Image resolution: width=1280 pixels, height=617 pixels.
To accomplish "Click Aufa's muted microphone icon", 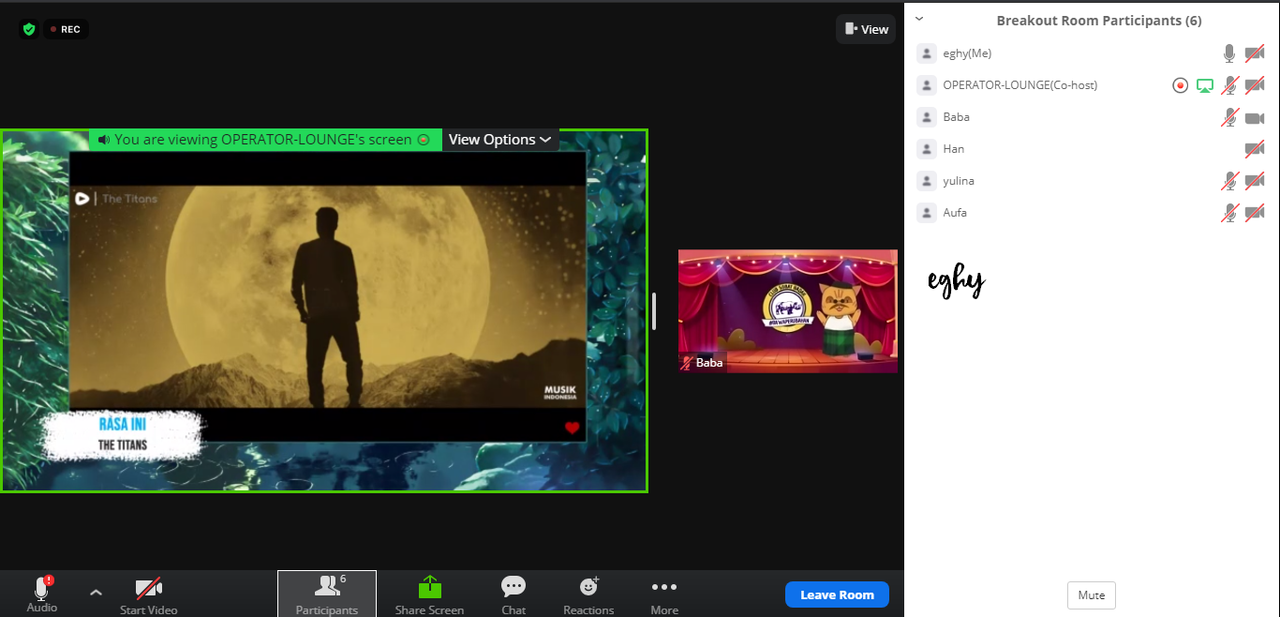I will click(1229, 213).
